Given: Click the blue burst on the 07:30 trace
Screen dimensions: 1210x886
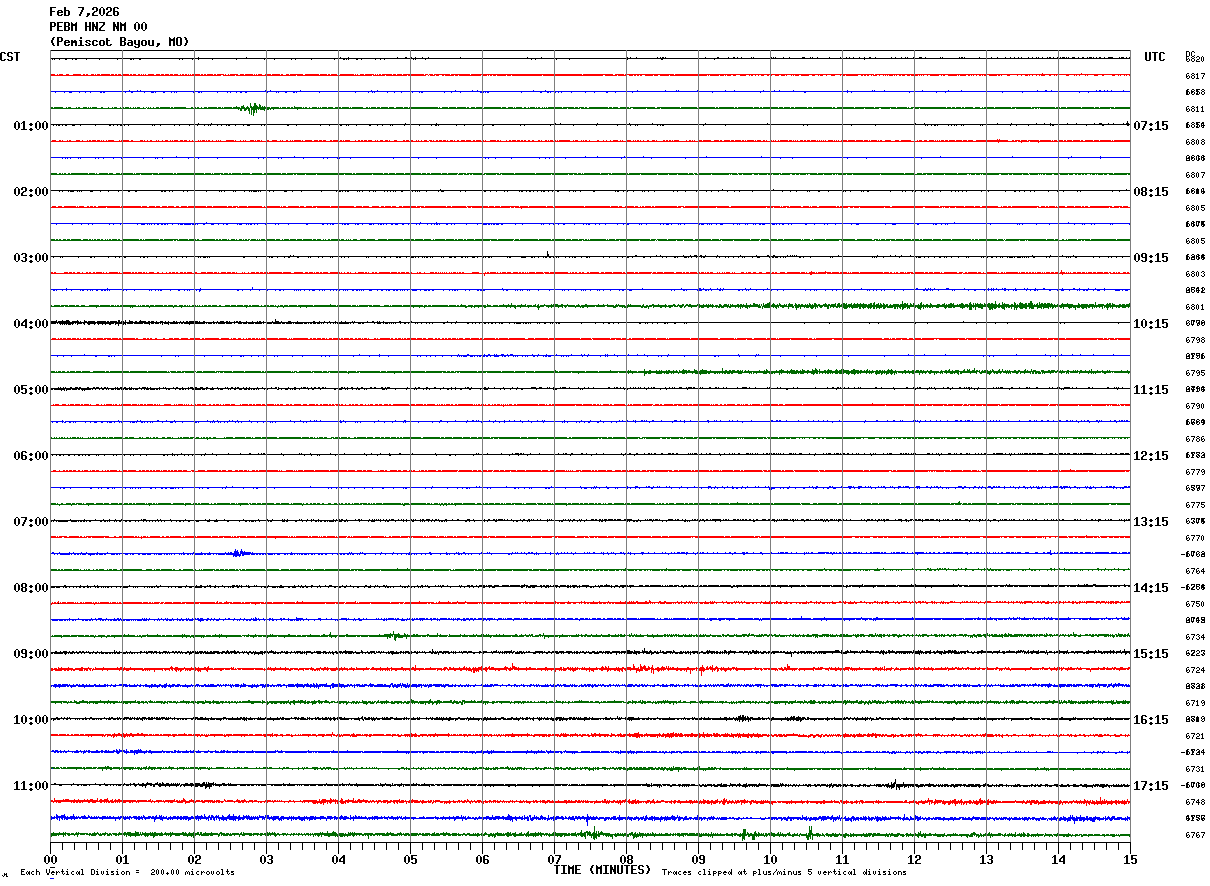Looking at the screenshot, I should click(x=239, y=553).
